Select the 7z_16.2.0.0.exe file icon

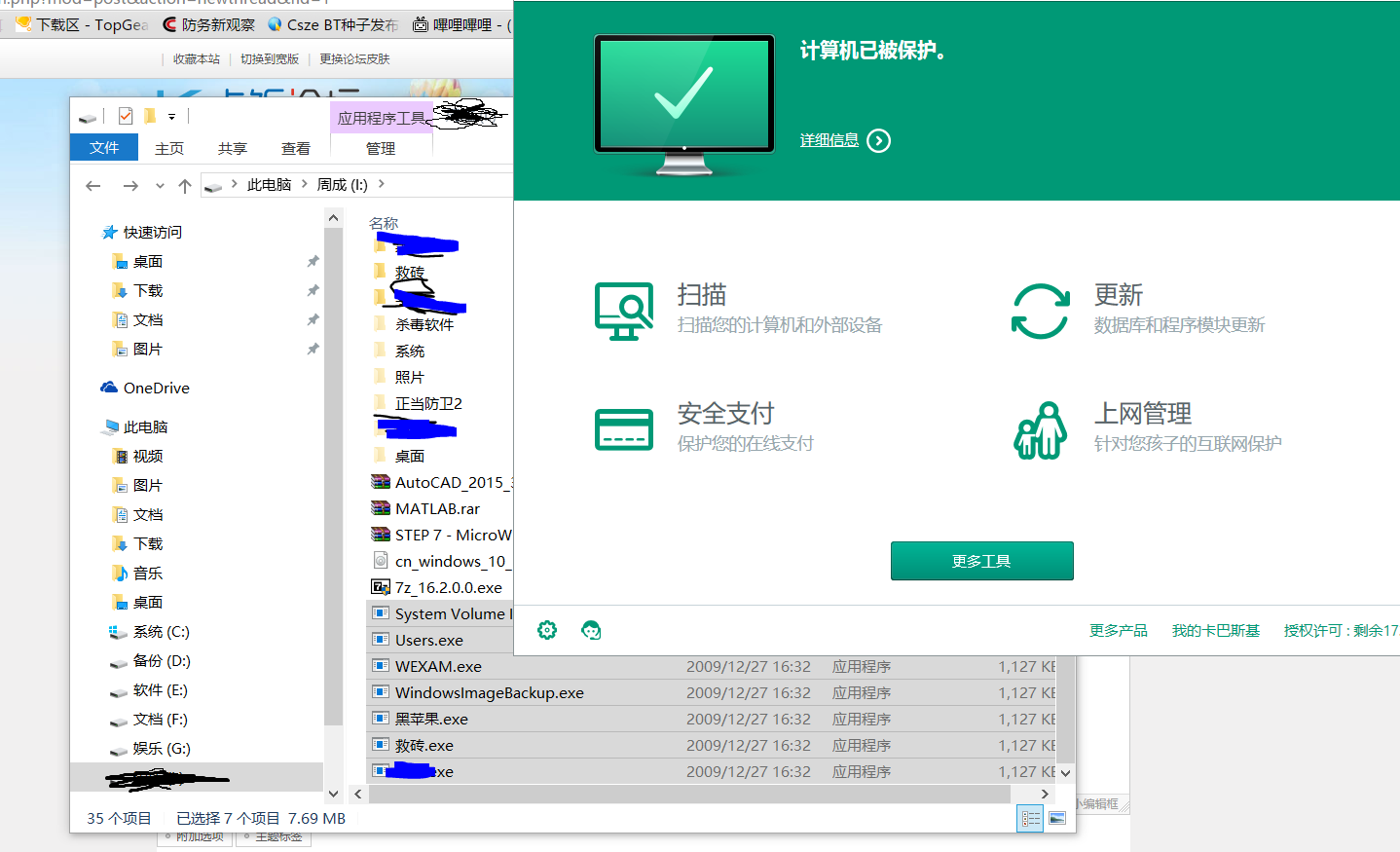coord(381,587)
